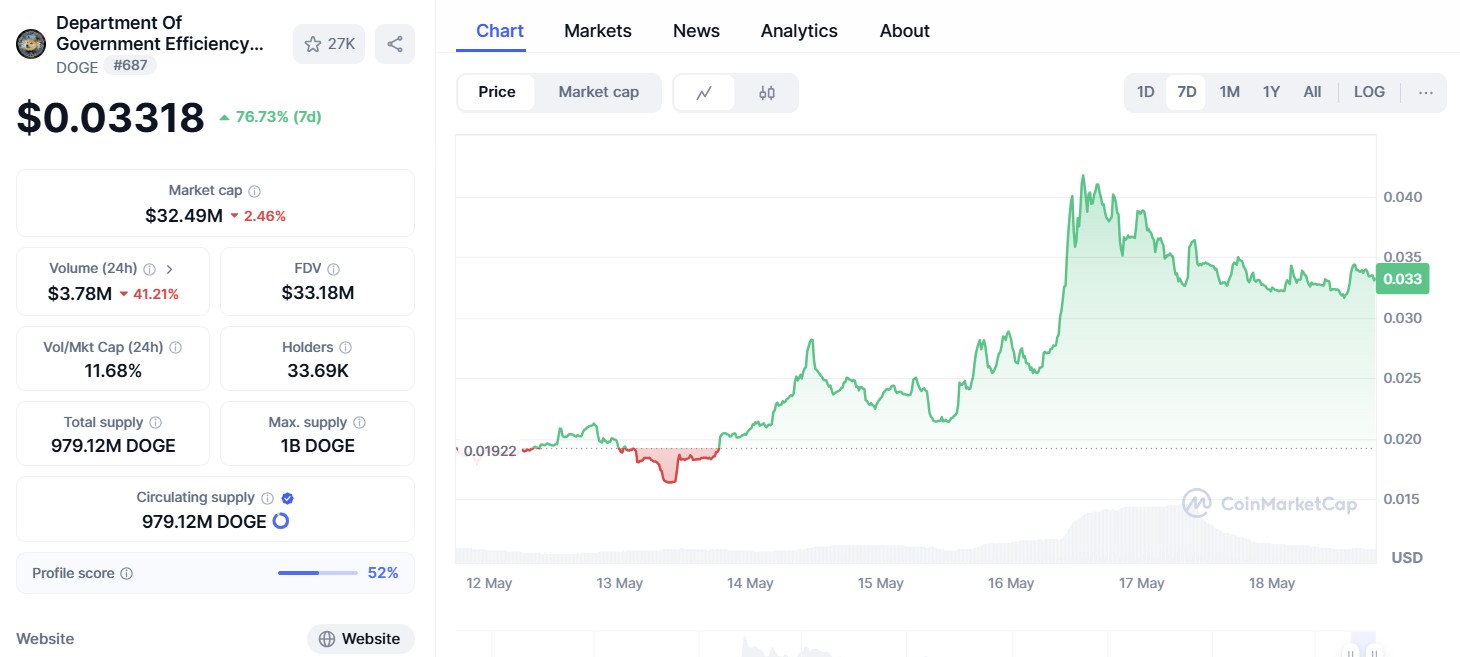Click the Profile score progress bar
This screenshot has width=1460, height=657.
point(317,573)
